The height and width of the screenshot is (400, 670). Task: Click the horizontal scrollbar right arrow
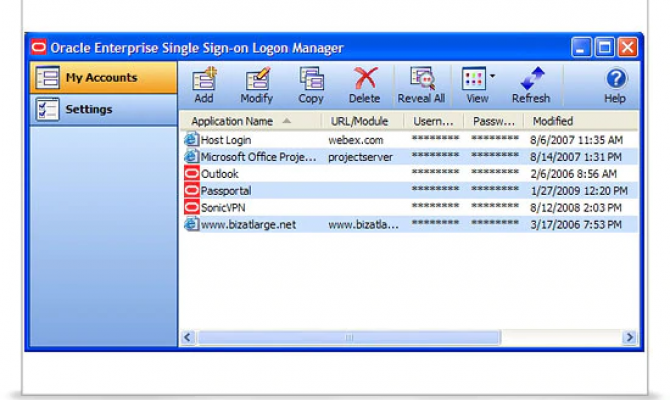coord(629,338)
